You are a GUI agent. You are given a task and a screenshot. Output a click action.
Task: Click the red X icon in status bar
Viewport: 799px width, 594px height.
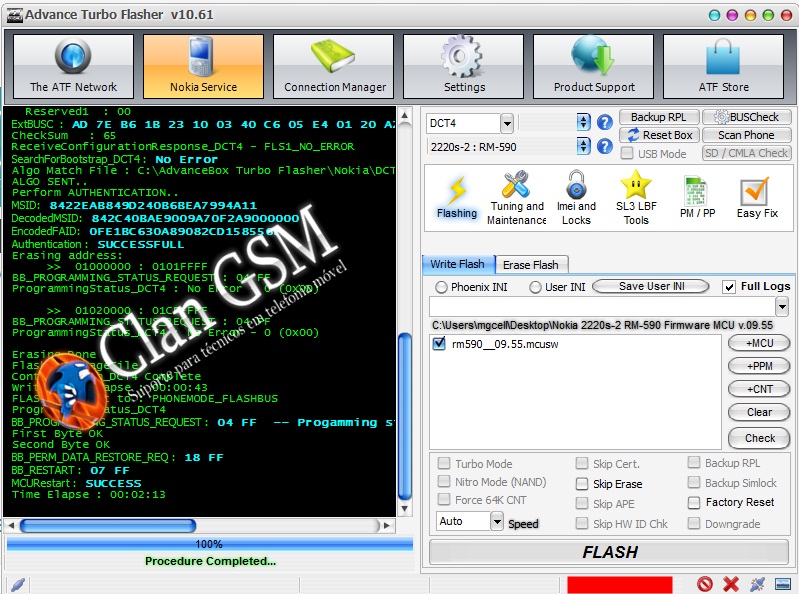pos(731,583)
